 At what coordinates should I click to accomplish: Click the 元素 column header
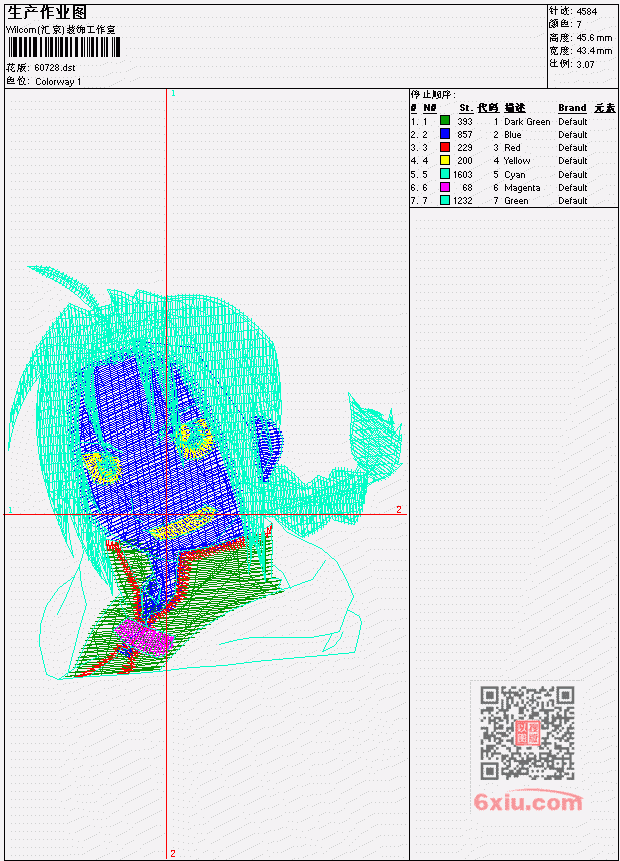pyautogui.click(x=605, y=108)
